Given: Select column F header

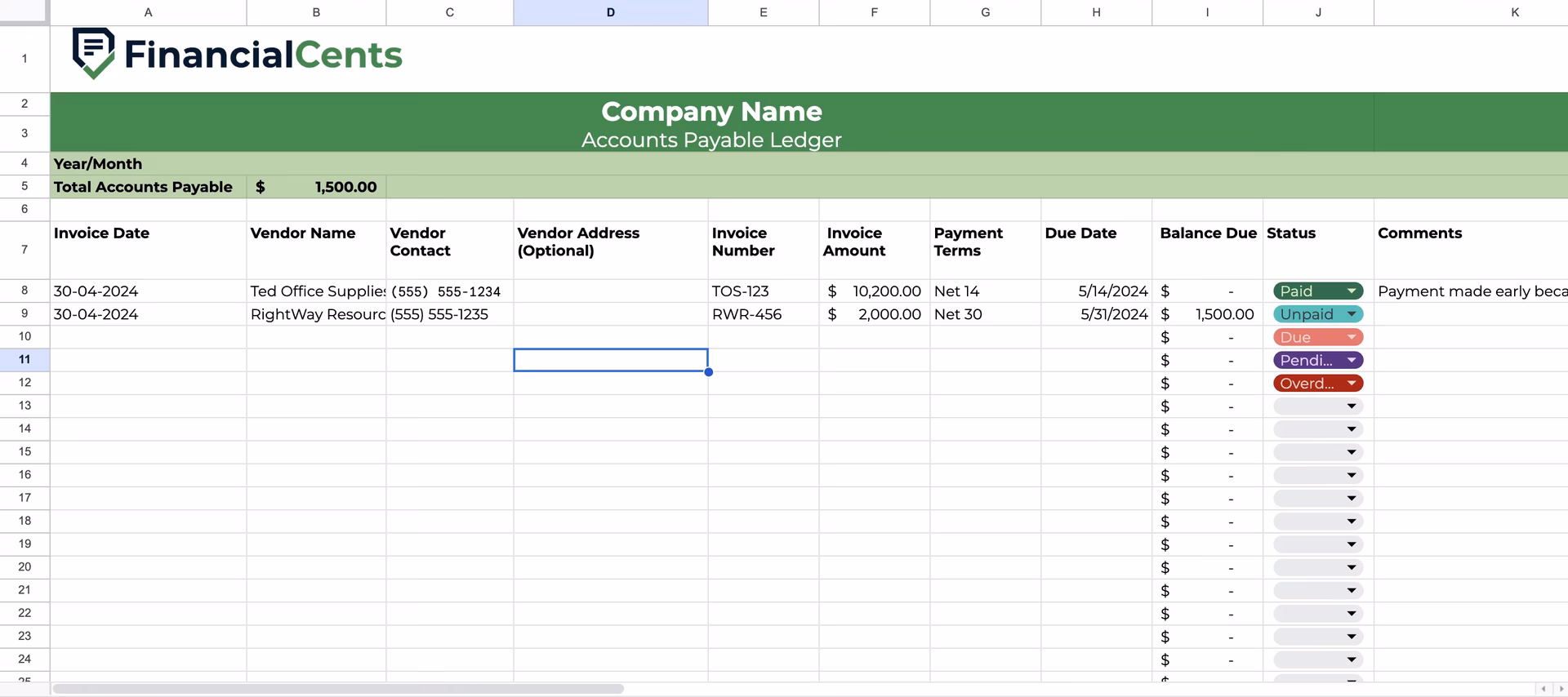Looking at the screenshot, I should pos(875,12).
